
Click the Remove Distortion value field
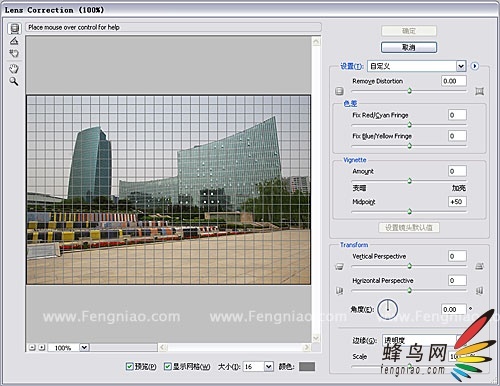click(x=454, y=81)
